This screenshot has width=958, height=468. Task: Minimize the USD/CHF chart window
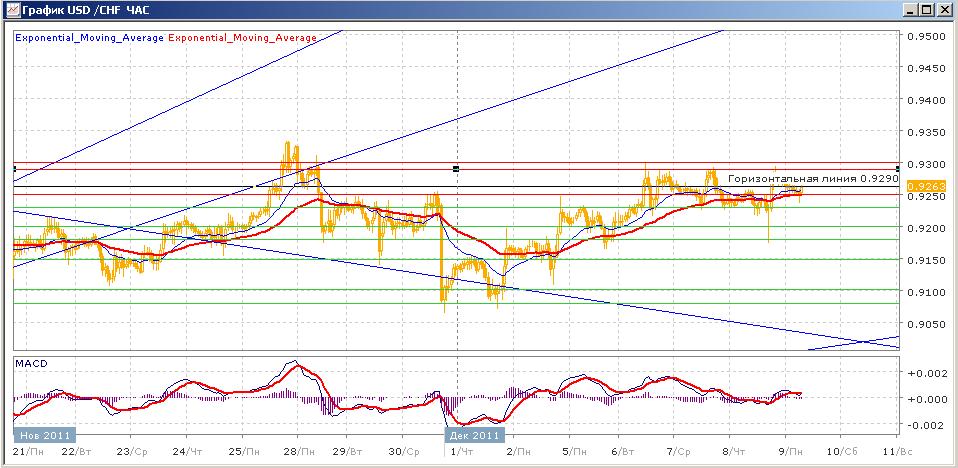point(911,9)
